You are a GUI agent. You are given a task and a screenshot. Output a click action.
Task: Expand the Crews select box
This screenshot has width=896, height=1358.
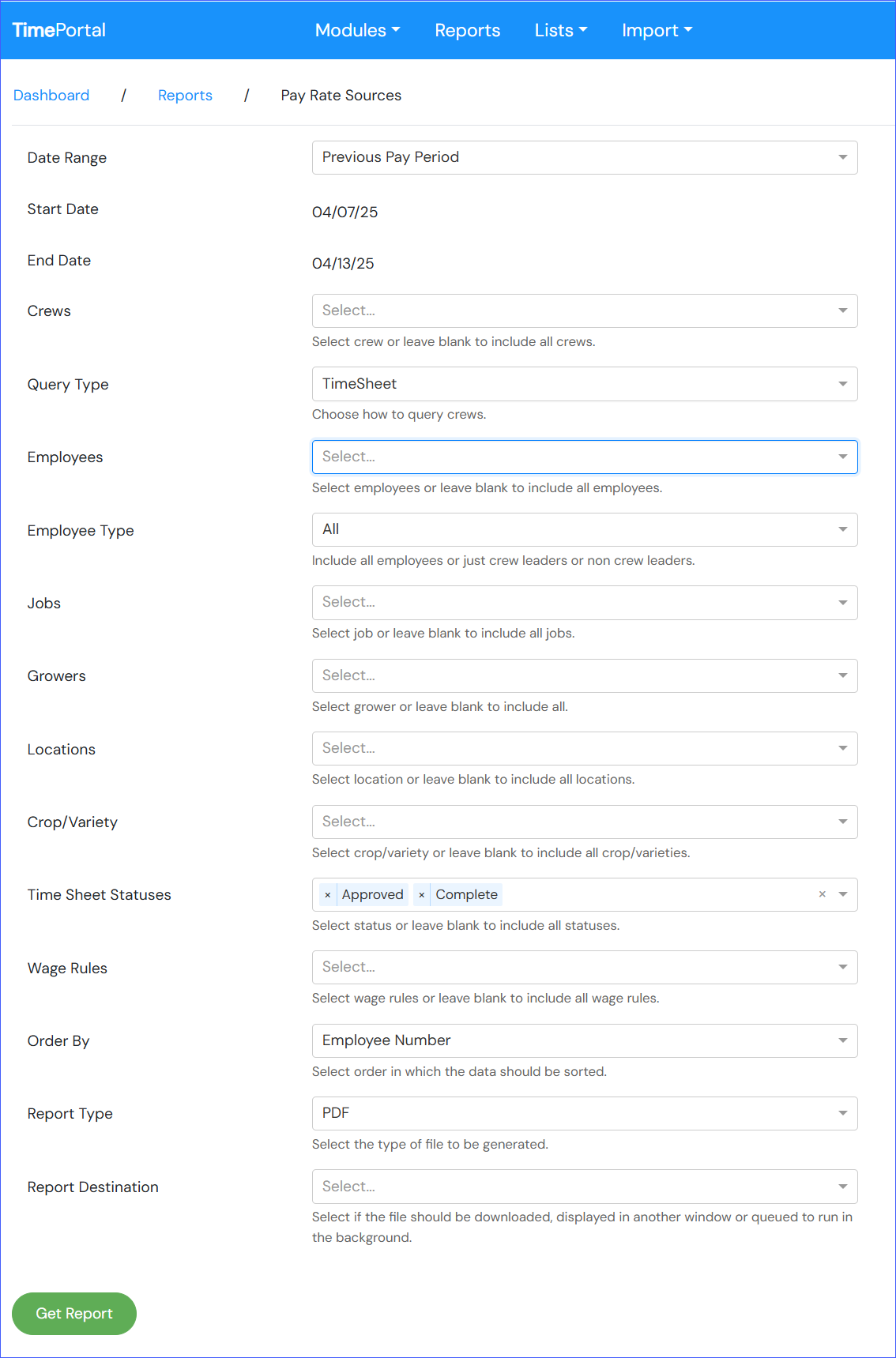point(585,310)
